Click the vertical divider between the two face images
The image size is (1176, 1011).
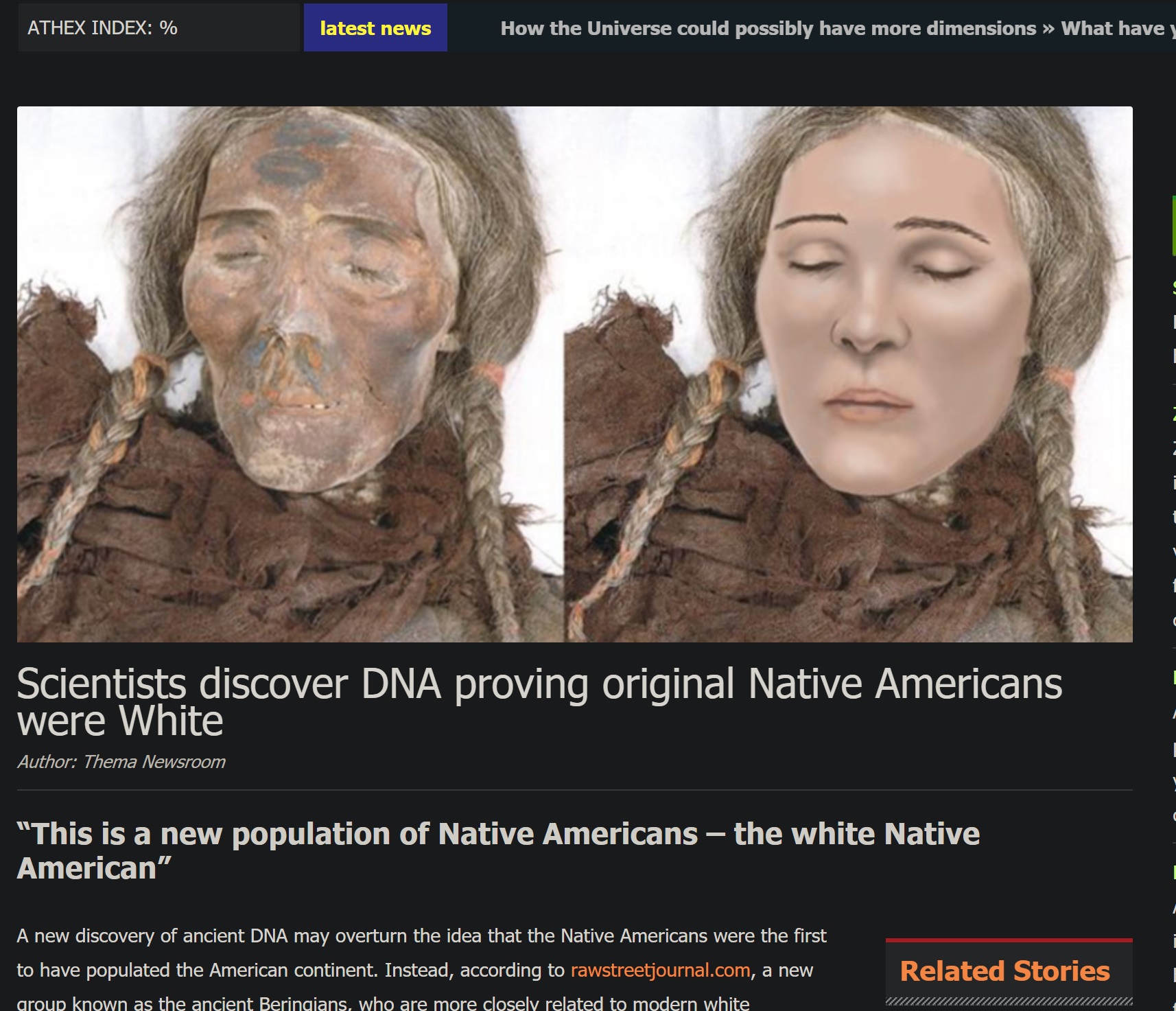(564, 480)
